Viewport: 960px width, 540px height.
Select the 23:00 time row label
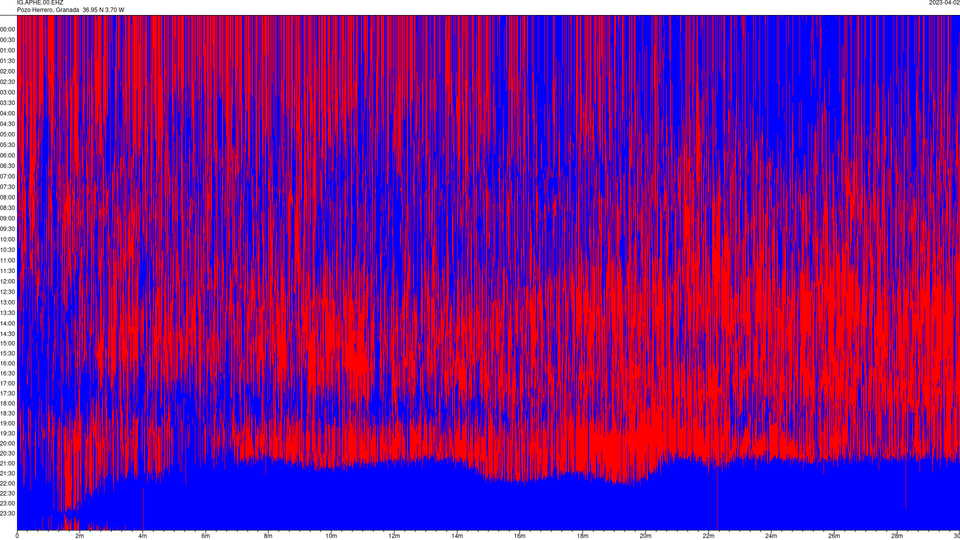[7, 503]
